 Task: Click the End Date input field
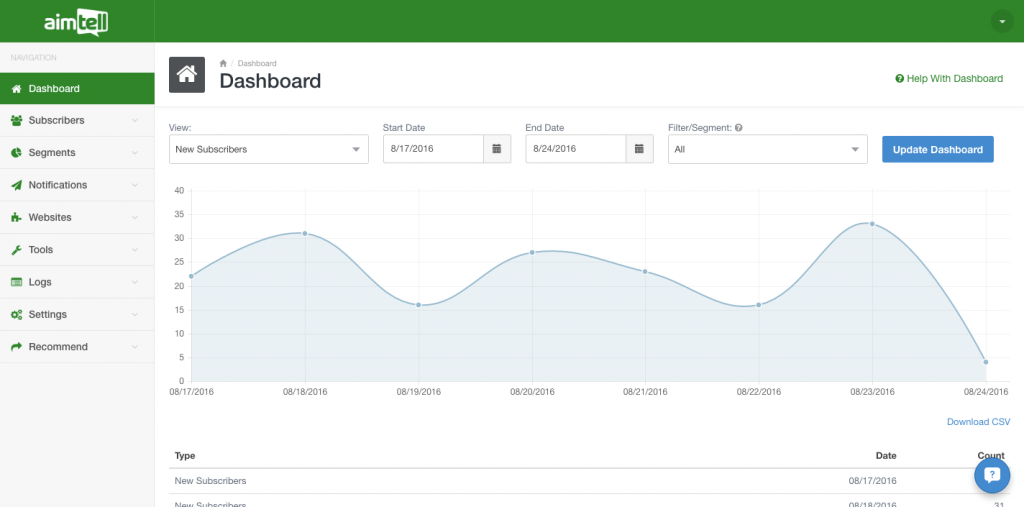click(575, 149)
